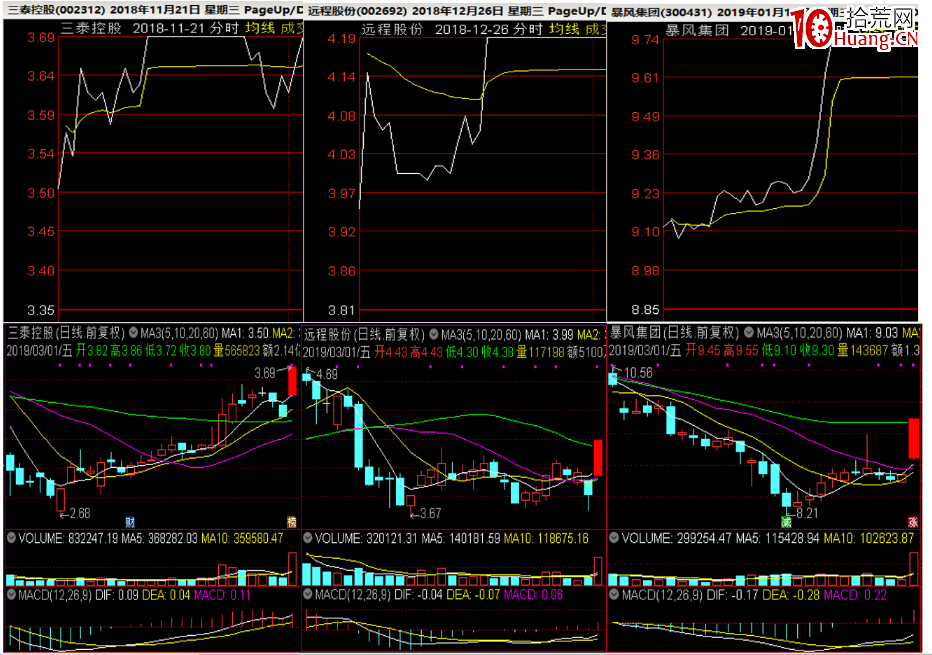Click the 4.69 high price marker
The height and width of the screenshot is (655, 932).
(x=326, y=374)
